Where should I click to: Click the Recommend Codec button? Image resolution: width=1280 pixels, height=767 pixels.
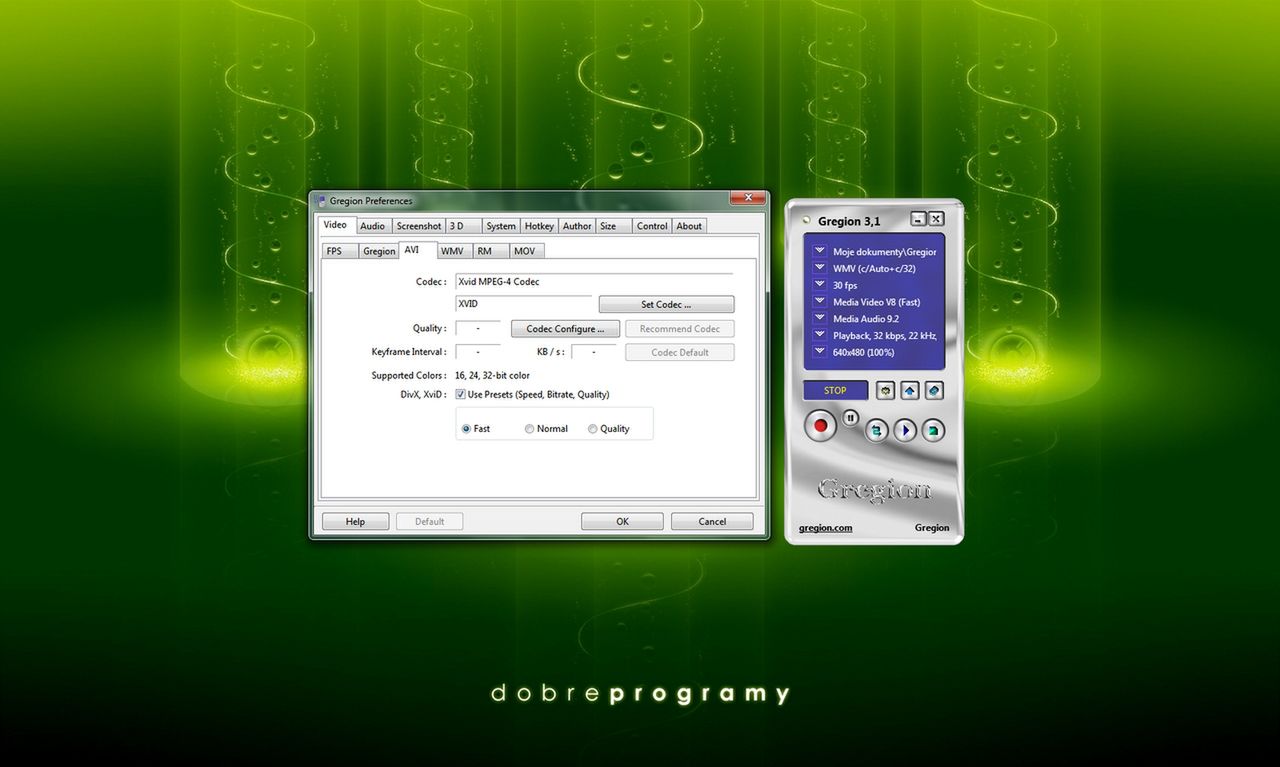(680, 328)
